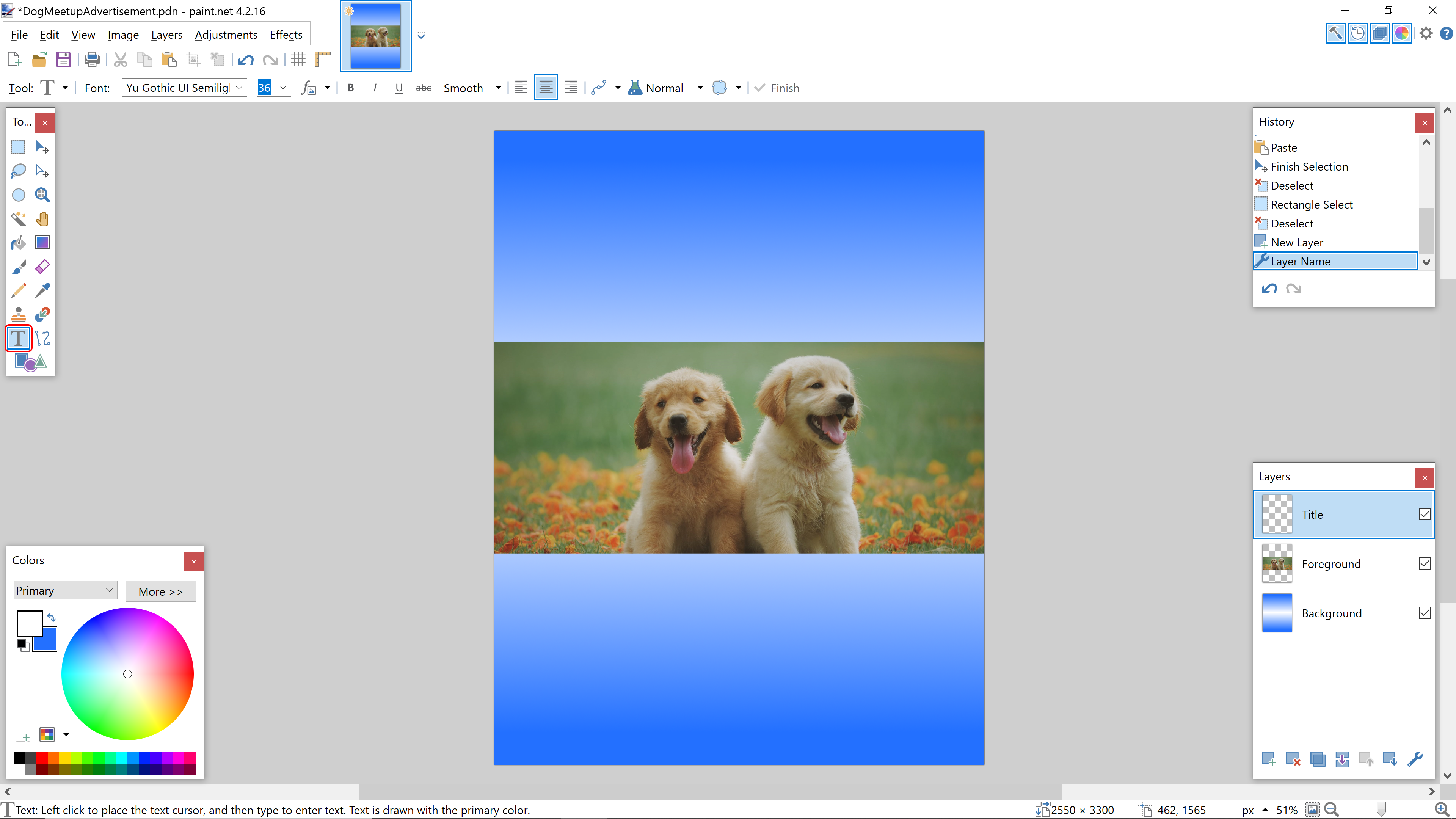This screenshot has width=1456, height=819.
Task: Select the Paint Bucket tool
Action: [18, 243]
